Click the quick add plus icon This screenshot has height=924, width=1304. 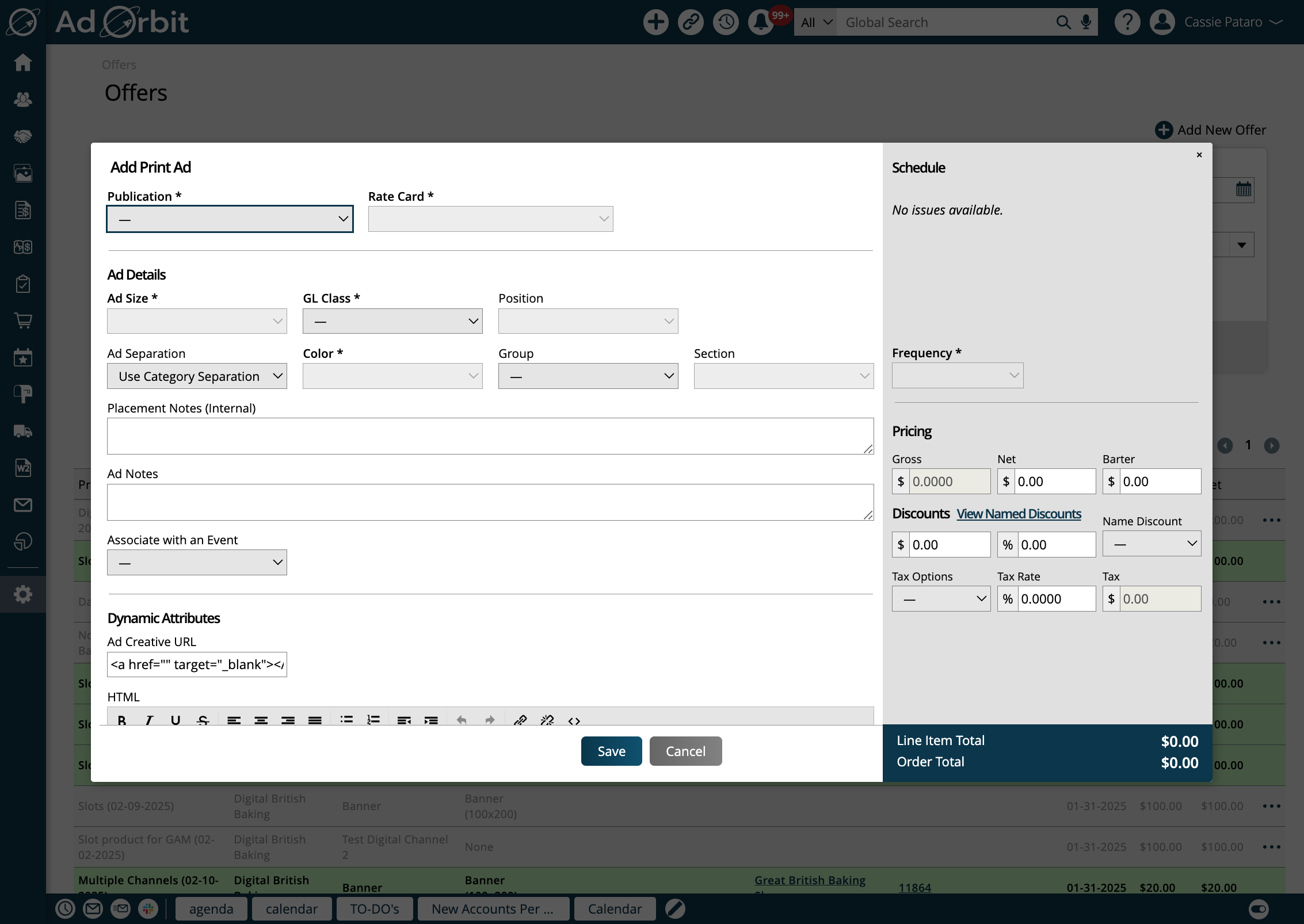click(x=655, y=22)
